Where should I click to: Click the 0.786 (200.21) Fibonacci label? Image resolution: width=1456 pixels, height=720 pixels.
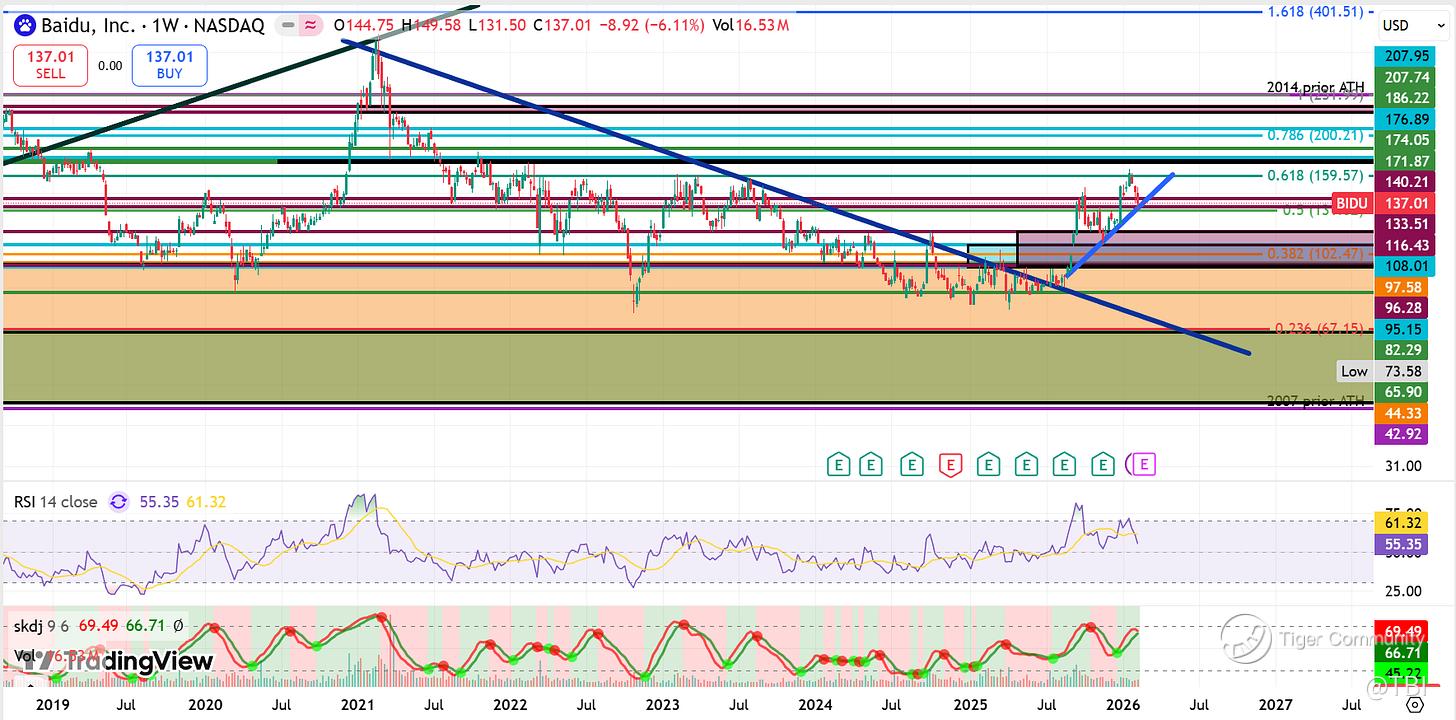[1316, 135]
